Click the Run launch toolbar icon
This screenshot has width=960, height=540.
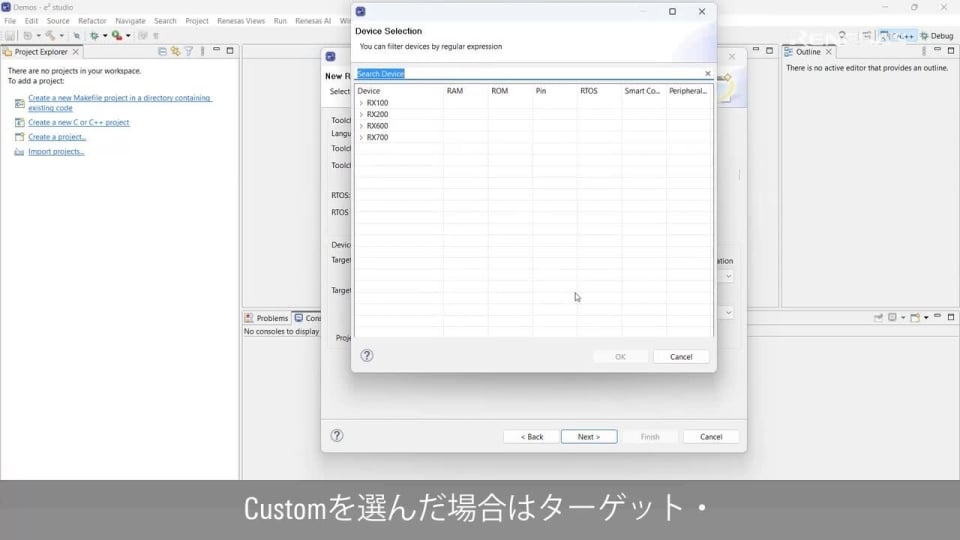tap(116, 36)
